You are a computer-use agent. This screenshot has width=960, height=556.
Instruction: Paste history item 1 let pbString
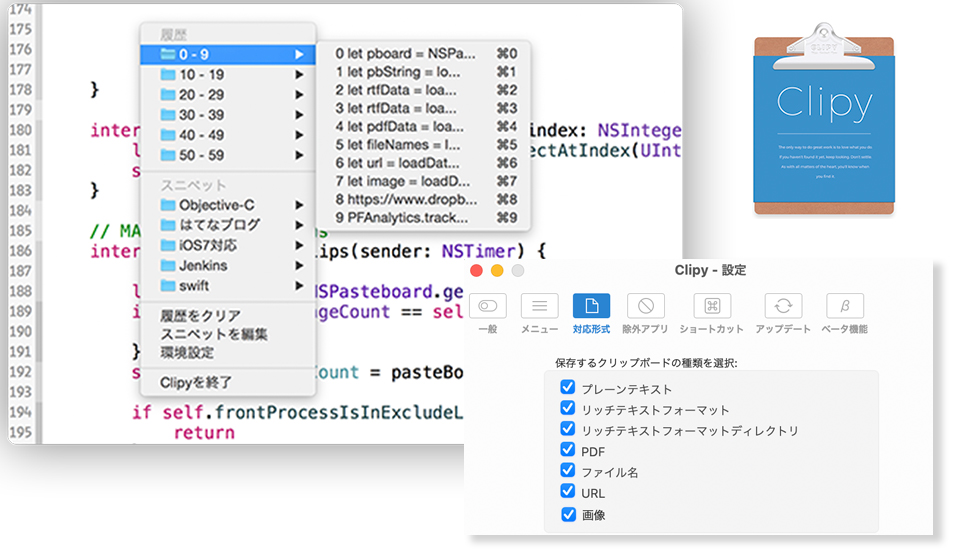426,72
